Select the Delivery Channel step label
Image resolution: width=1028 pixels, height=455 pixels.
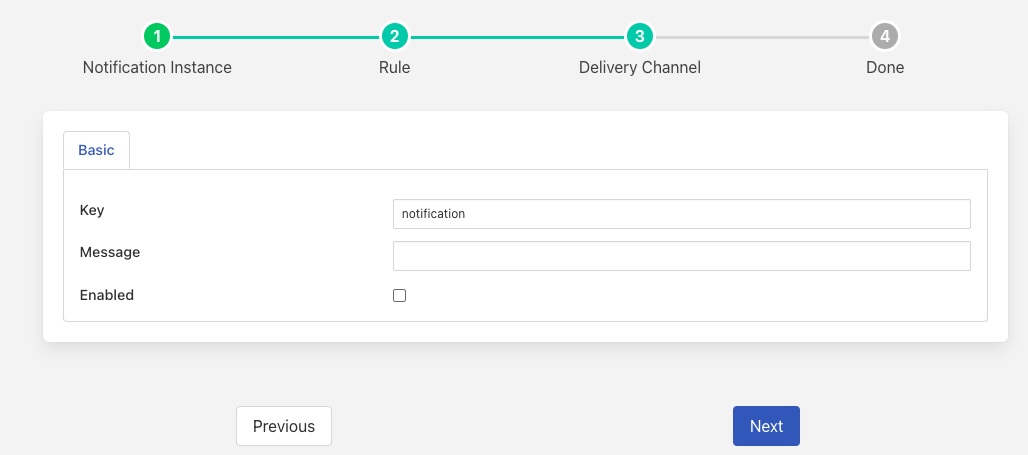pos(640,68)
